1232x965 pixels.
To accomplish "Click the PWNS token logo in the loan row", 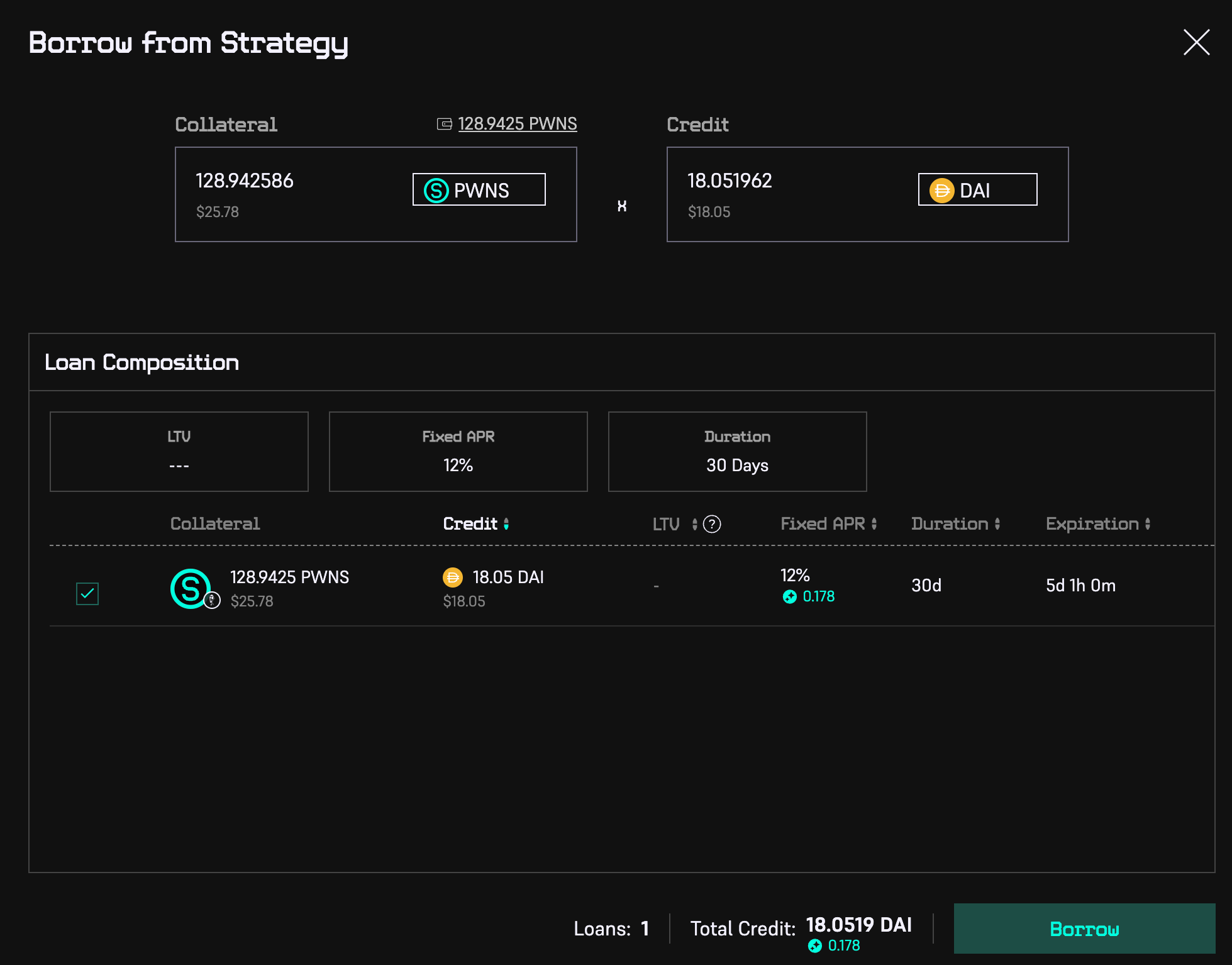I will [x=190, y=588].
